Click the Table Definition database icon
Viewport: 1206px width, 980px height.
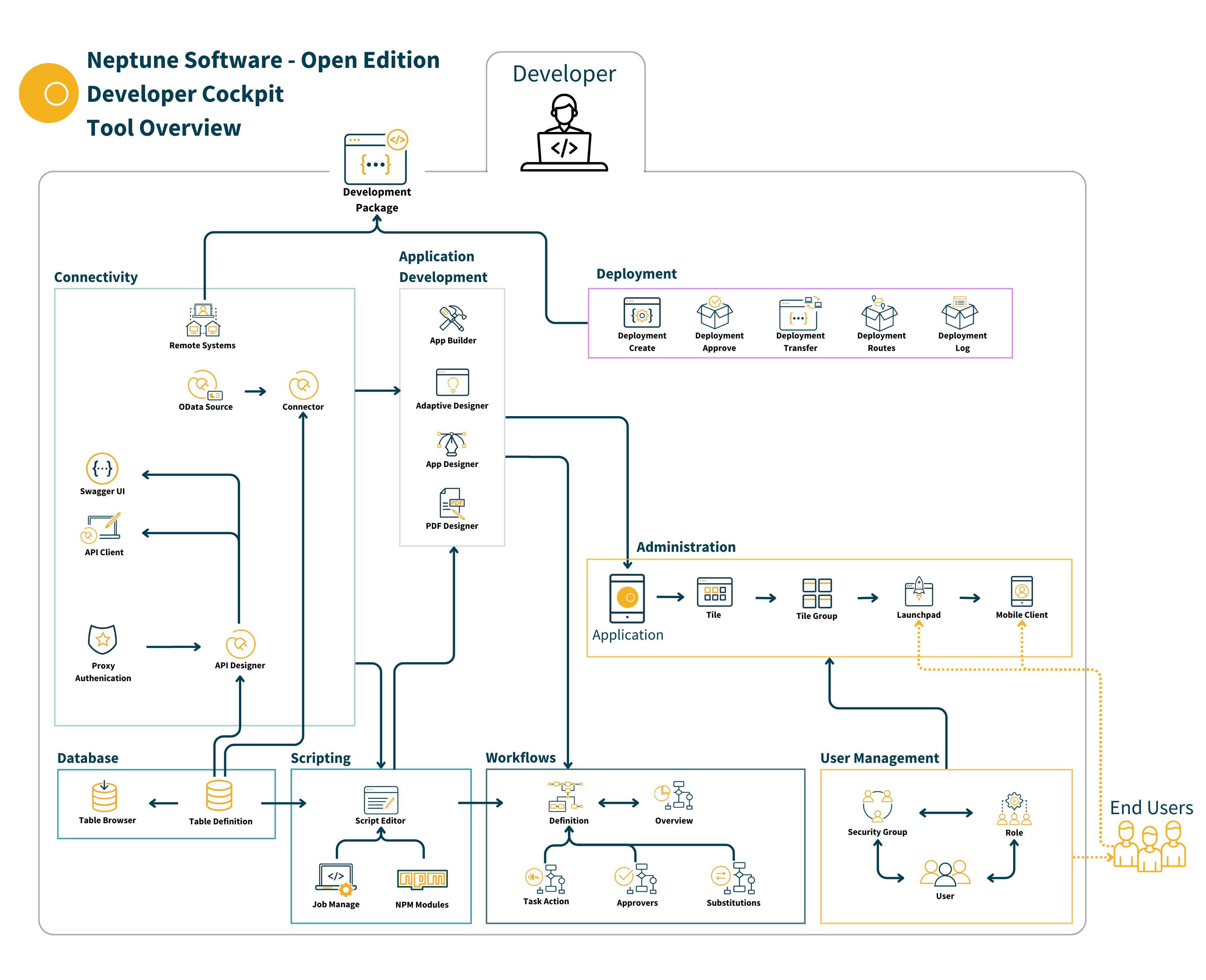pyautogui.click(x=219, y=795)
